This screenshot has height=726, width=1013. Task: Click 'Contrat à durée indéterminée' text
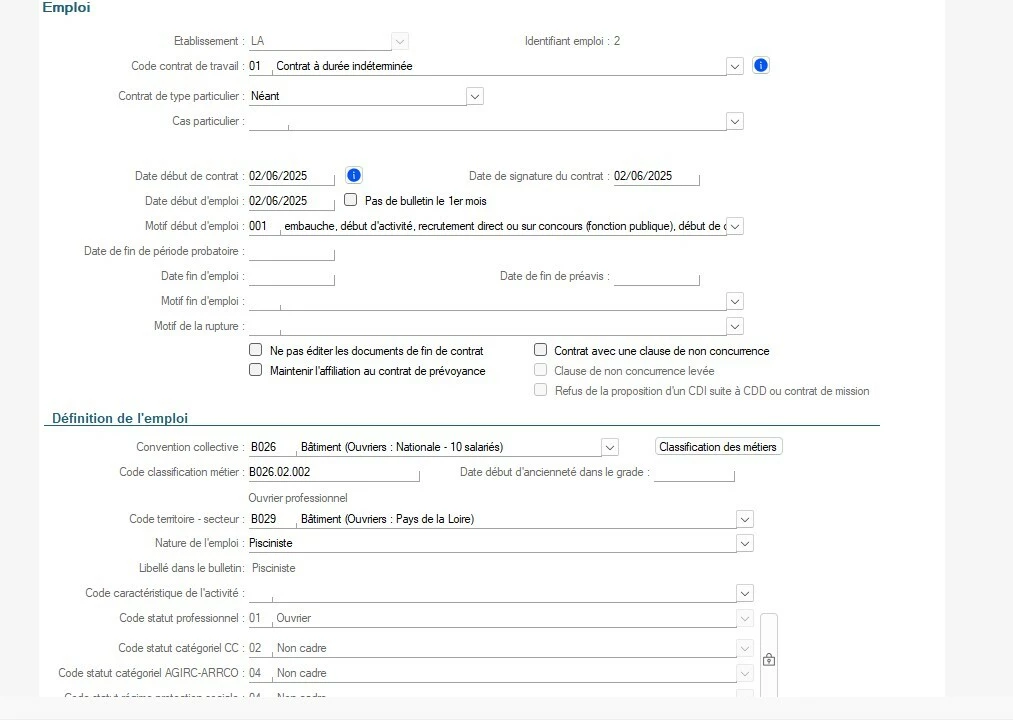[344, 66]
